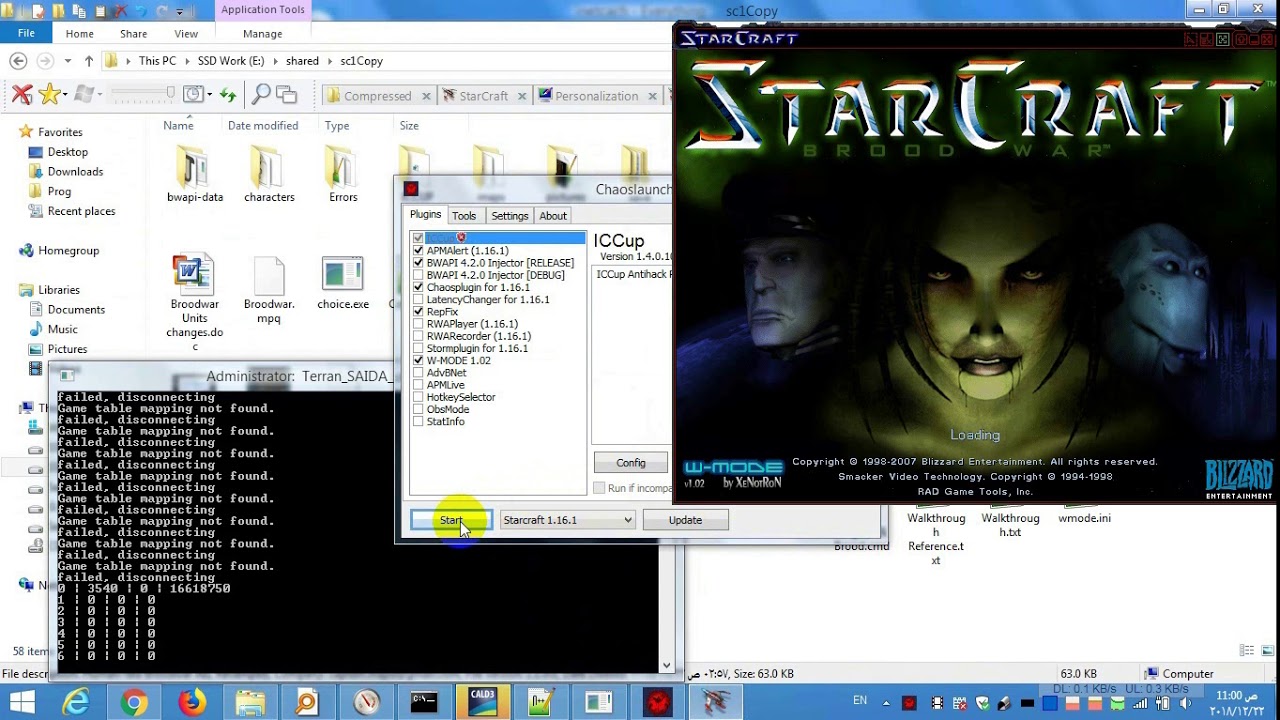Switch to the StarCraft taskbar icon

pos(716,702)
